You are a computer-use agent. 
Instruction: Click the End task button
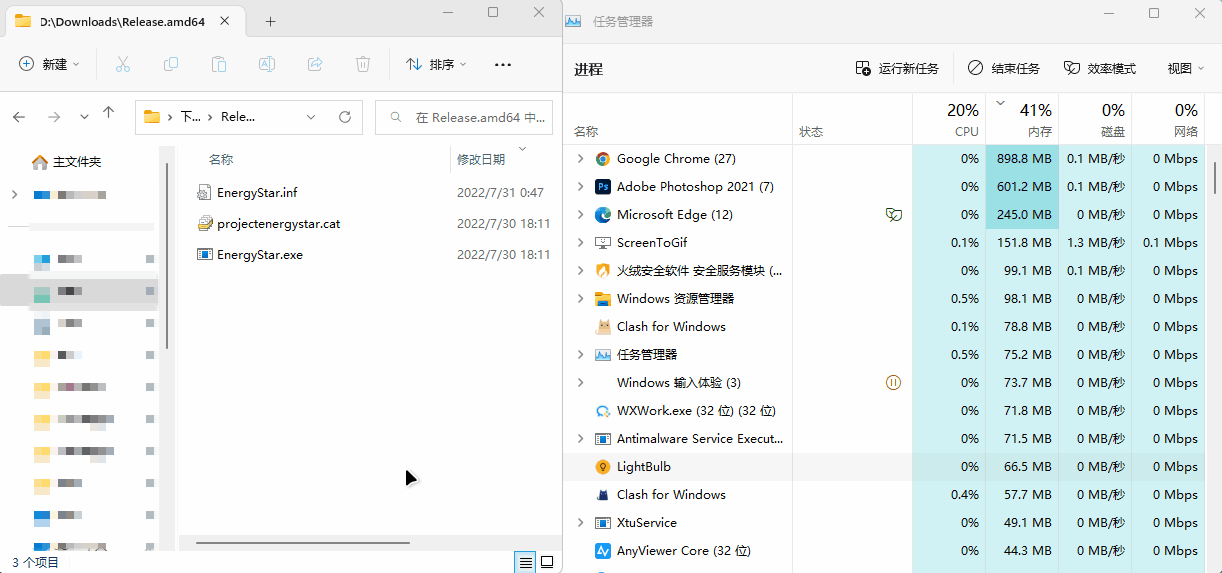tap(1004, 69)
